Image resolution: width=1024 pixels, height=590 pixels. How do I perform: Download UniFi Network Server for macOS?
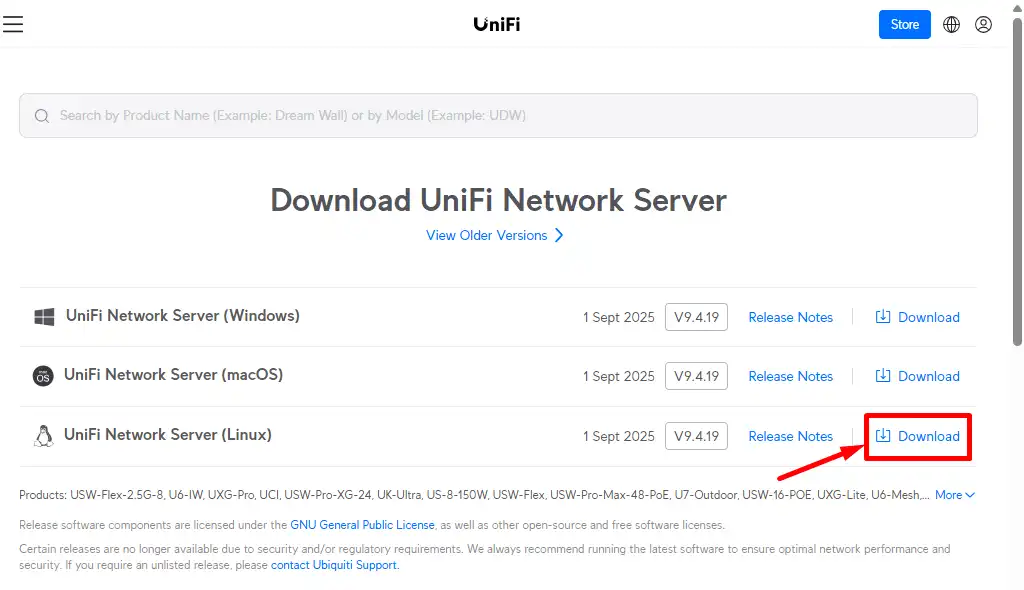point(917,376)
